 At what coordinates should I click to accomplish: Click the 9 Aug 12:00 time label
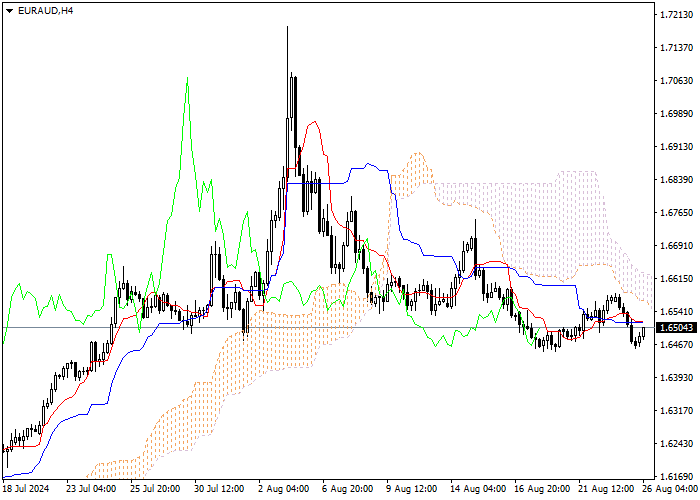pos(411,489)
